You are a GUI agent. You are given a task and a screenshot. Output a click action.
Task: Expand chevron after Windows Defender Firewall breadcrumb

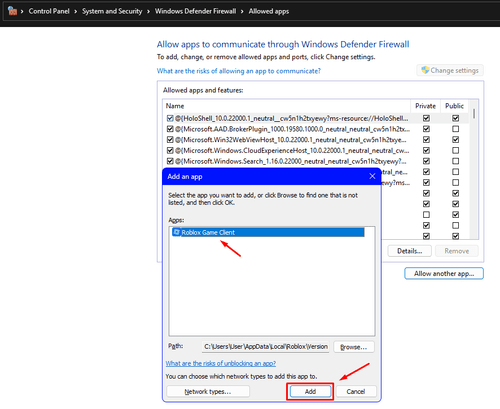click(242, 12)
